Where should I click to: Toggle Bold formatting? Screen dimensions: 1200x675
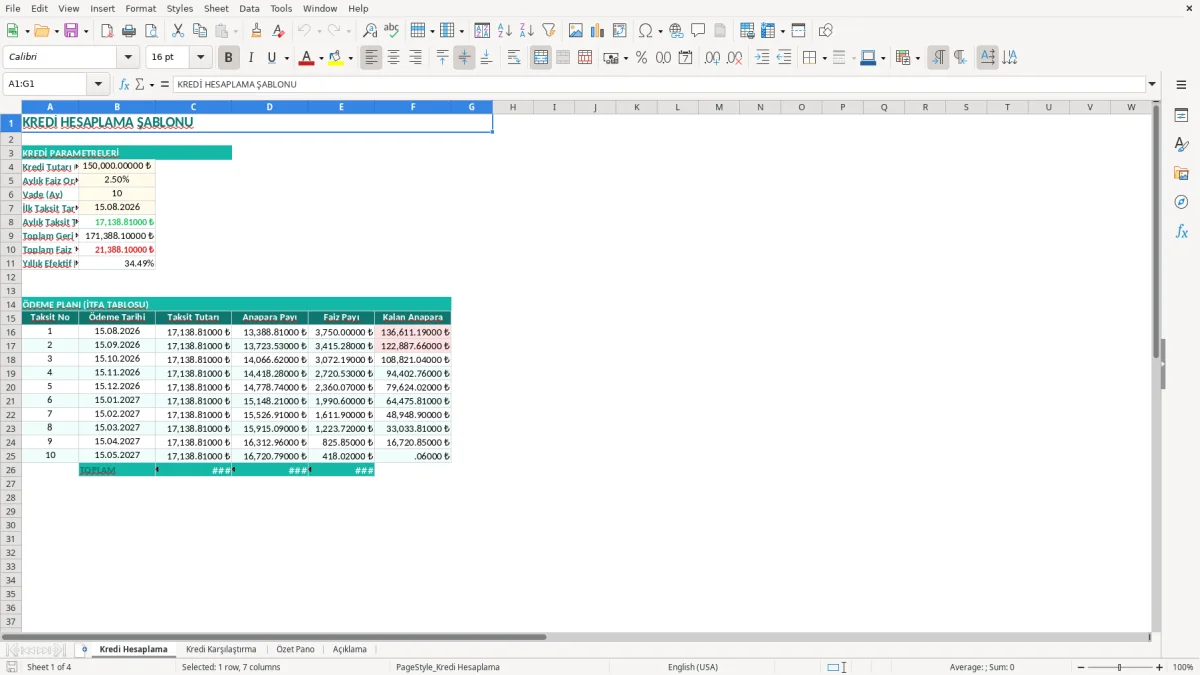tap(229, 58)
